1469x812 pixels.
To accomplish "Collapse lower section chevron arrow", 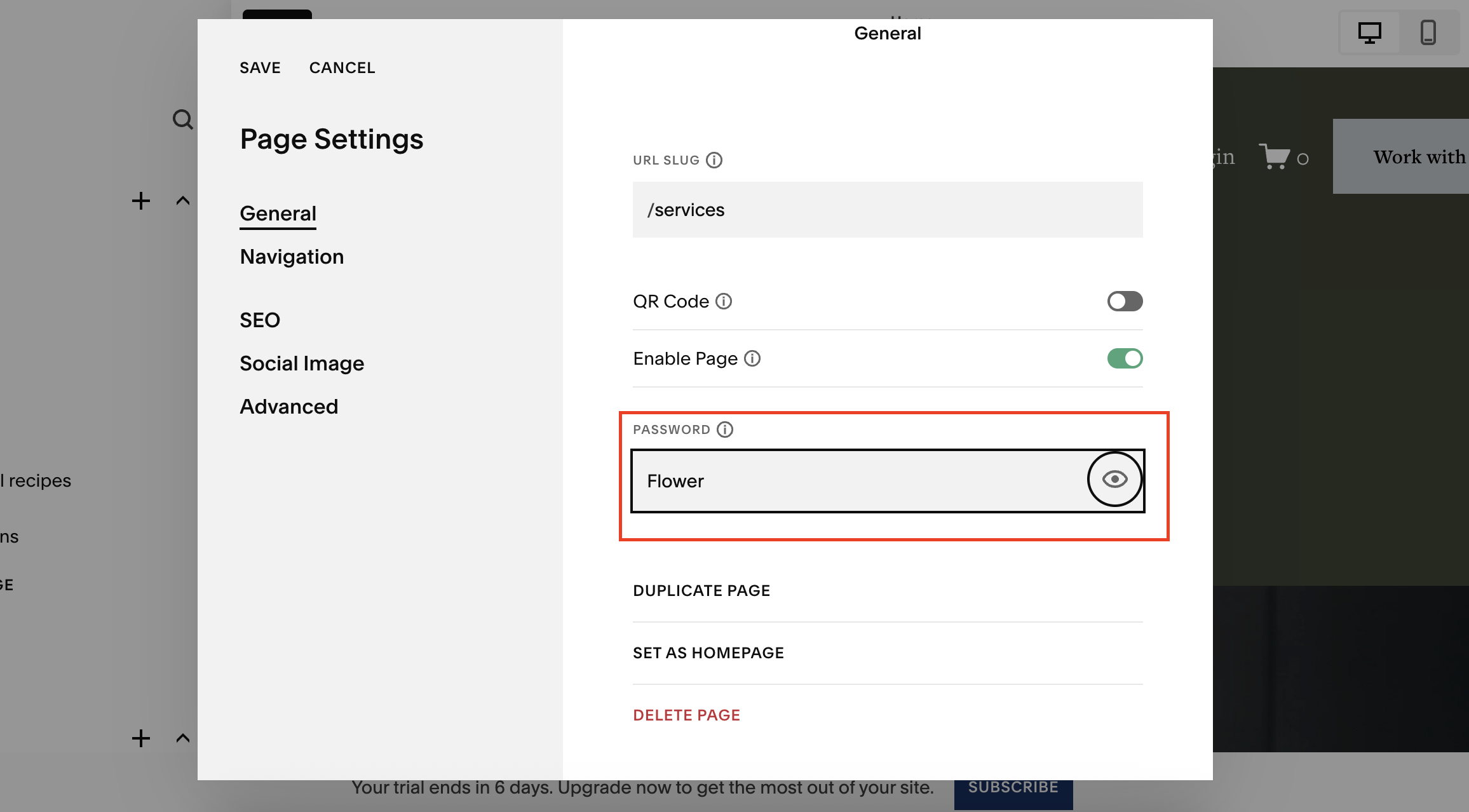I will [x=183, y=738].
